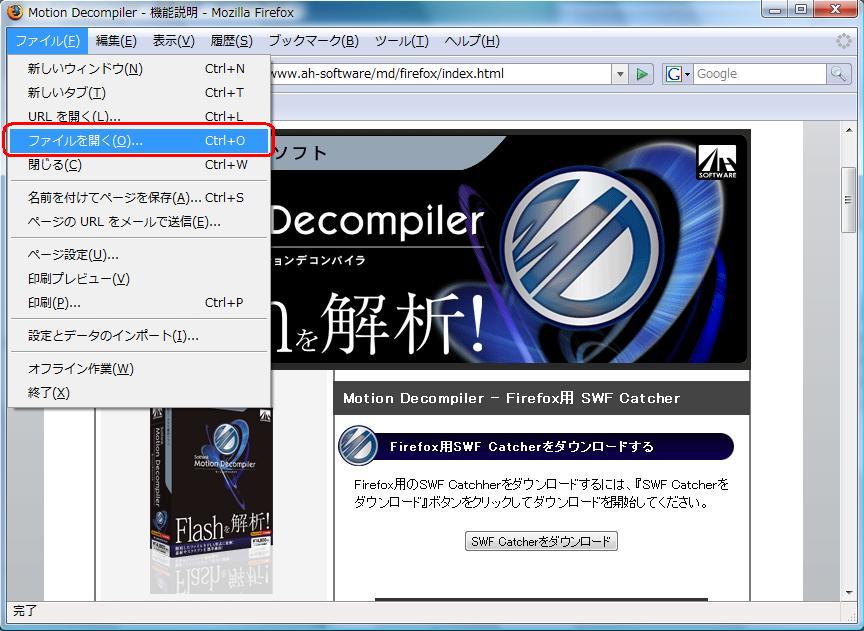
Task: Select ページの URL をメールで送信(E)...
Action: point(139,222)
